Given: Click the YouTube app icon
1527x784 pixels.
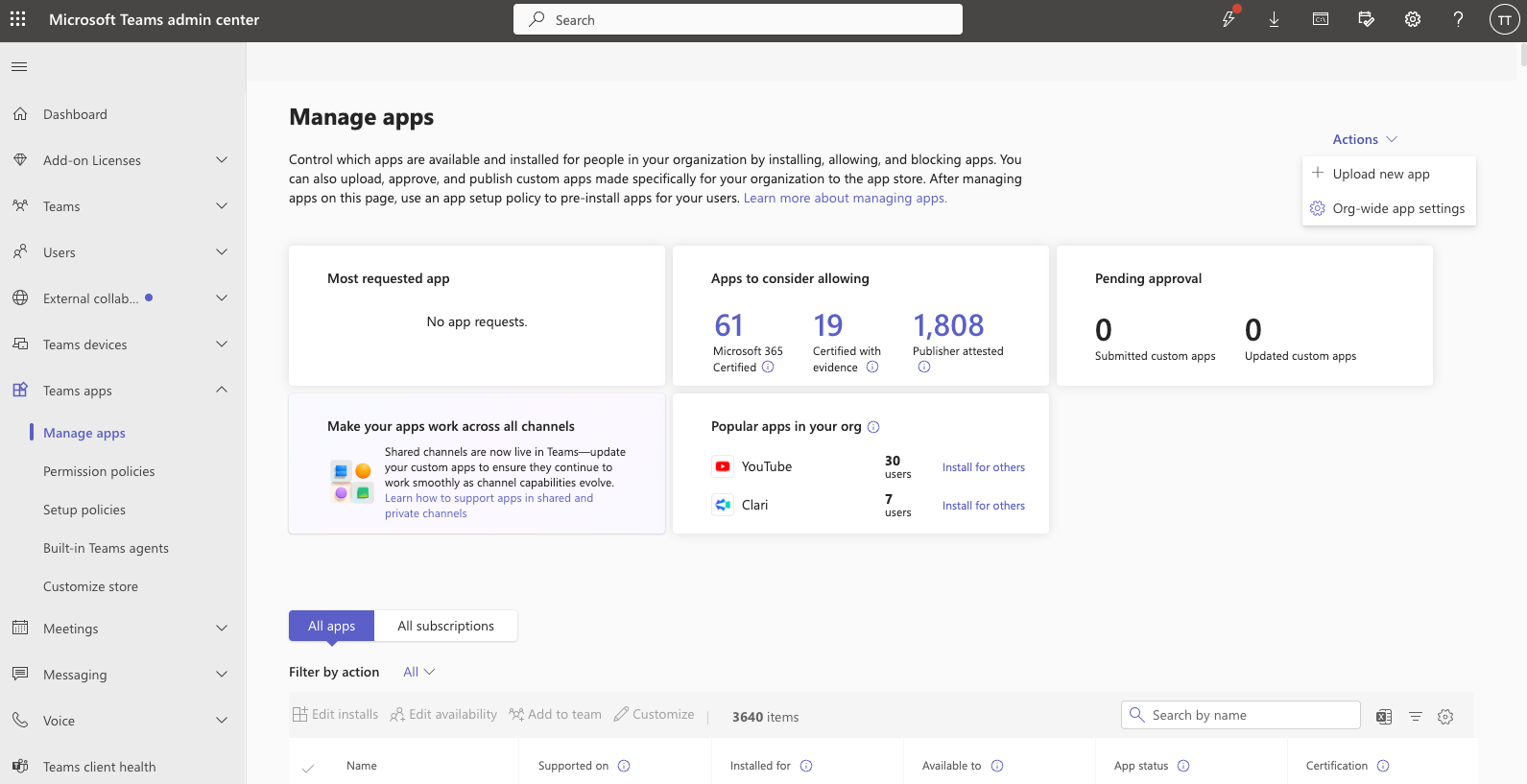Looking at the screenshot, I should [x=723, y=466].
